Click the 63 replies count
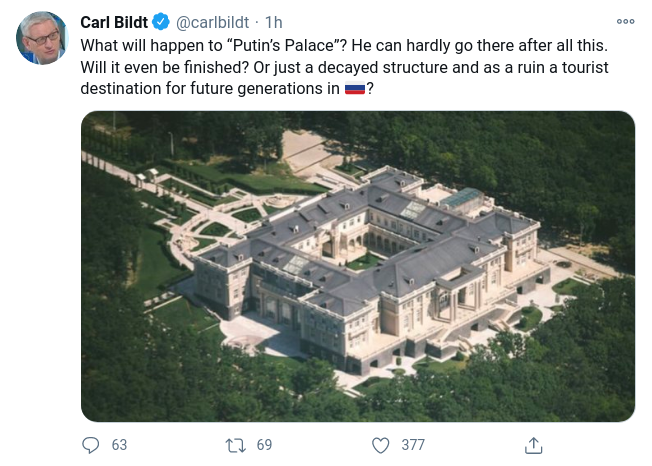This screenshot has width=652, height=466. [119, 445]
